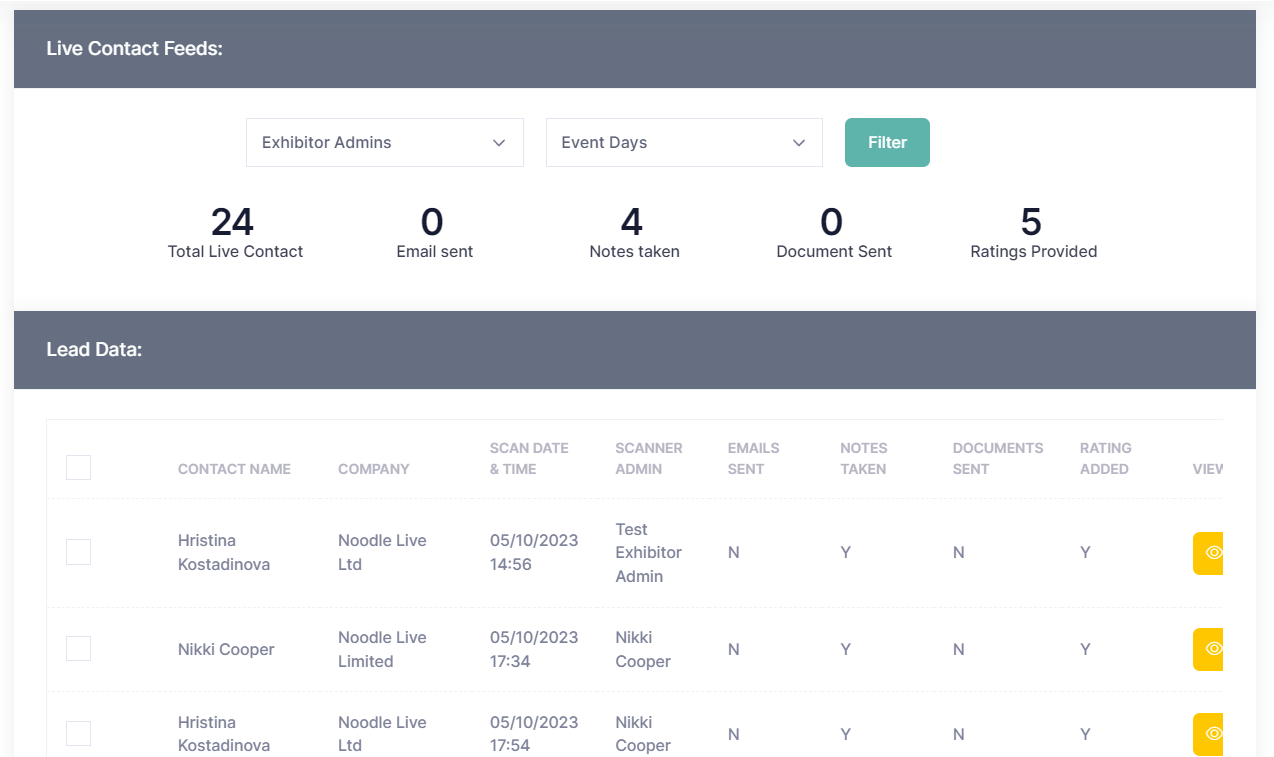This screenshot has width=1274, height=757.
Task: Click the Notes Taken column header
Action: pyautogui.click(x=863, y=458)
